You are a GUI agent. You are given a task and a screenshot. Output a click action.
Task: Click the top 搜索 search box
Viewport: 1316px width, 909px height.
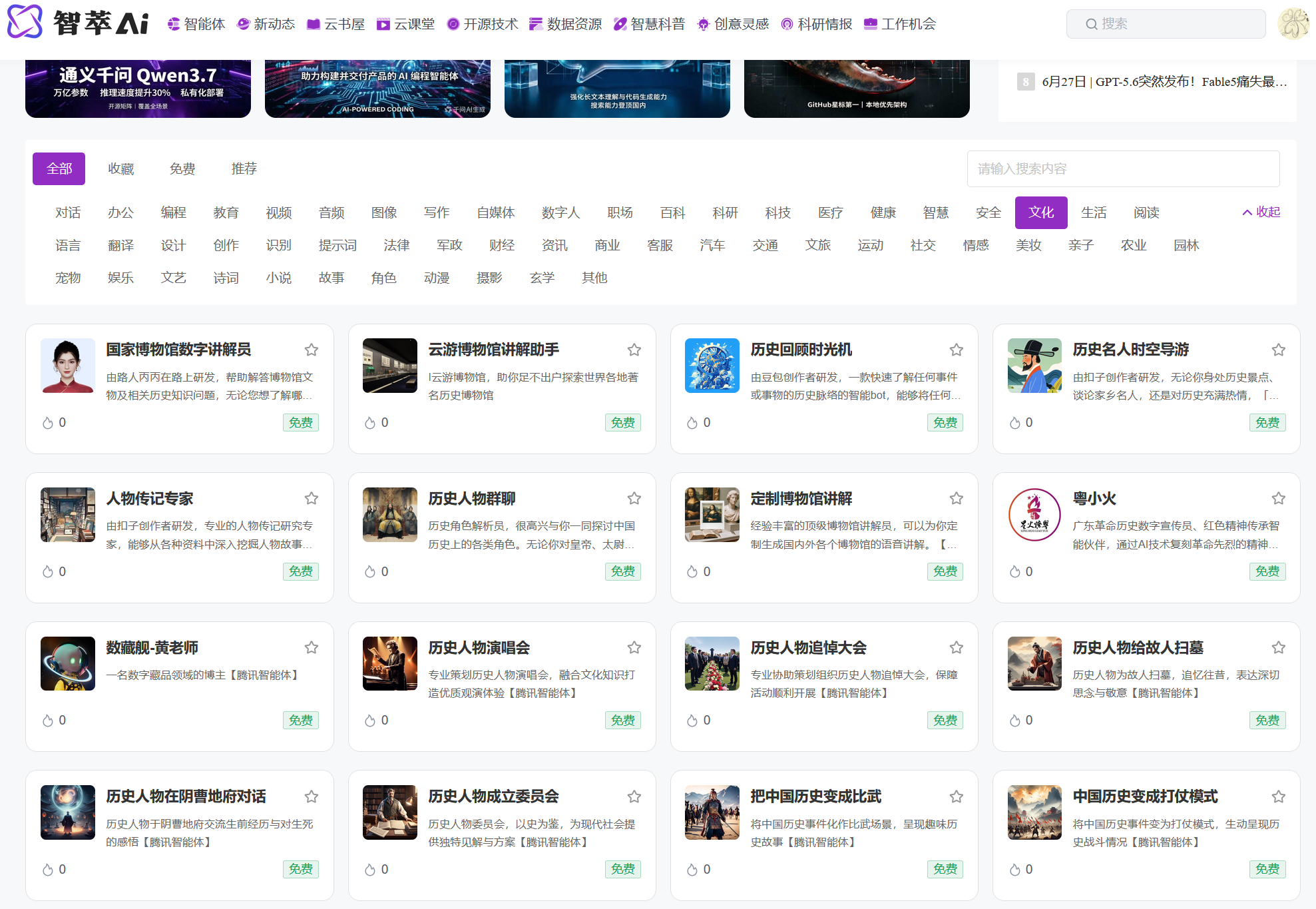click(1166, 24)
